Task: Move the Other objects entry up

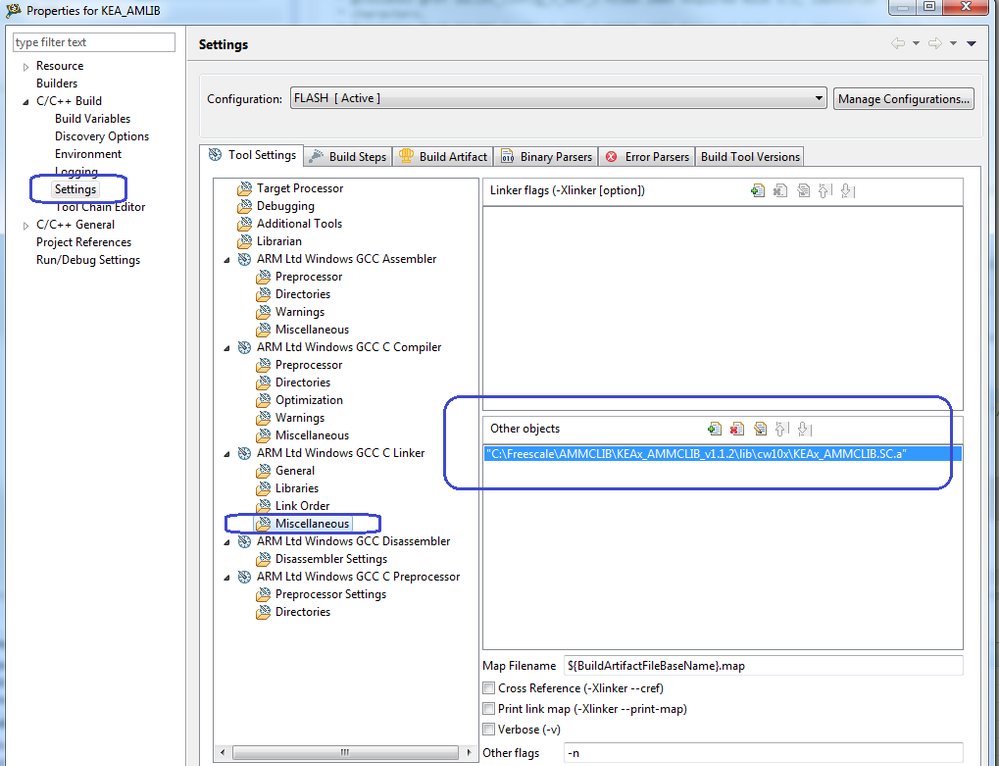Action: (x=782, y=429)
